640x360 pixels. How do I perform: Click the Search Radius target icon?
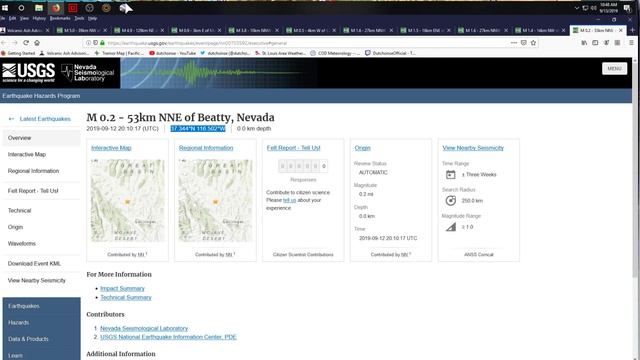coord(451,200)
